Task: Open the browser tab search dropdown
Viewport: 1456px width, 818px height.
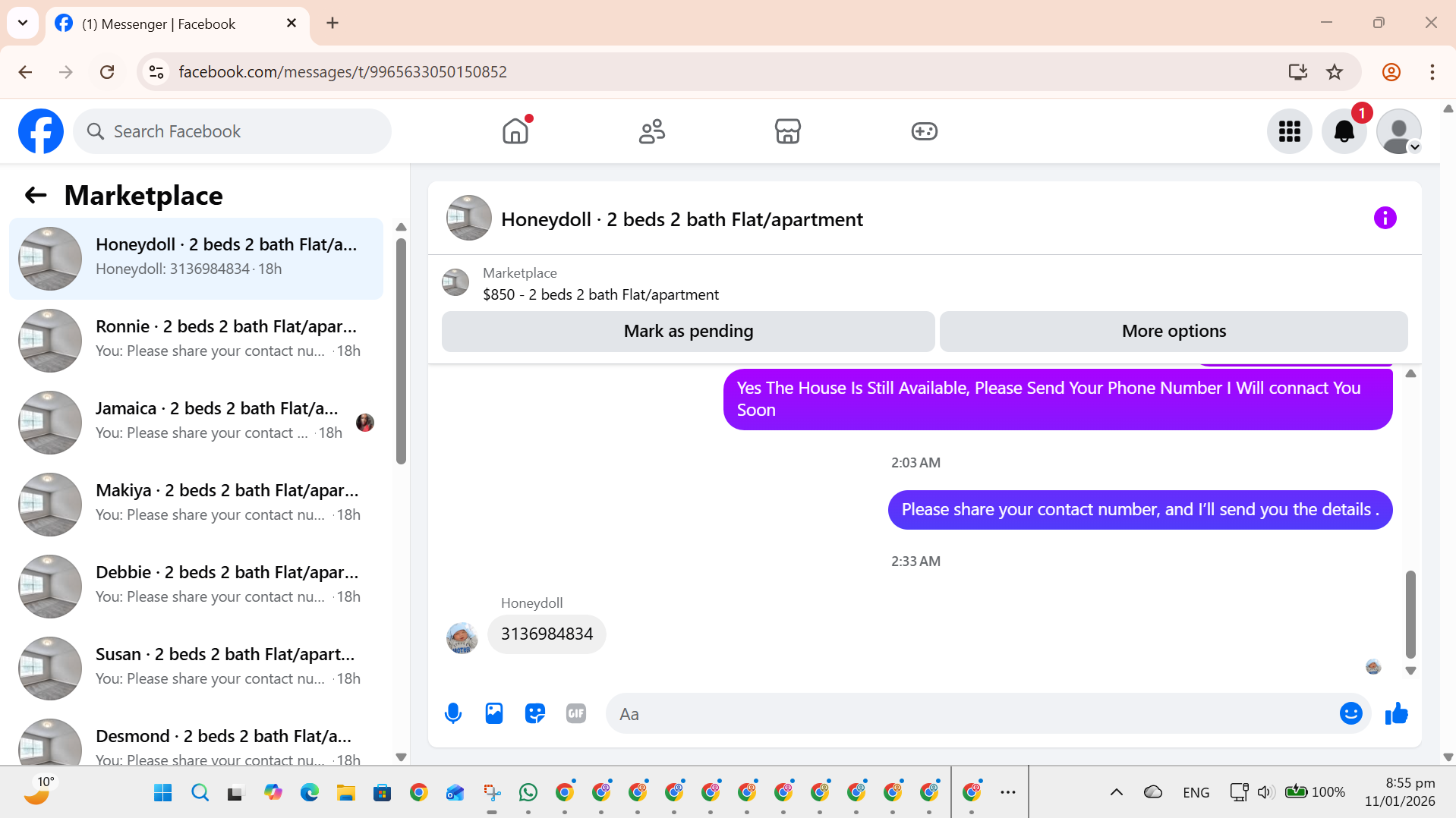Action: pos(23,23)
